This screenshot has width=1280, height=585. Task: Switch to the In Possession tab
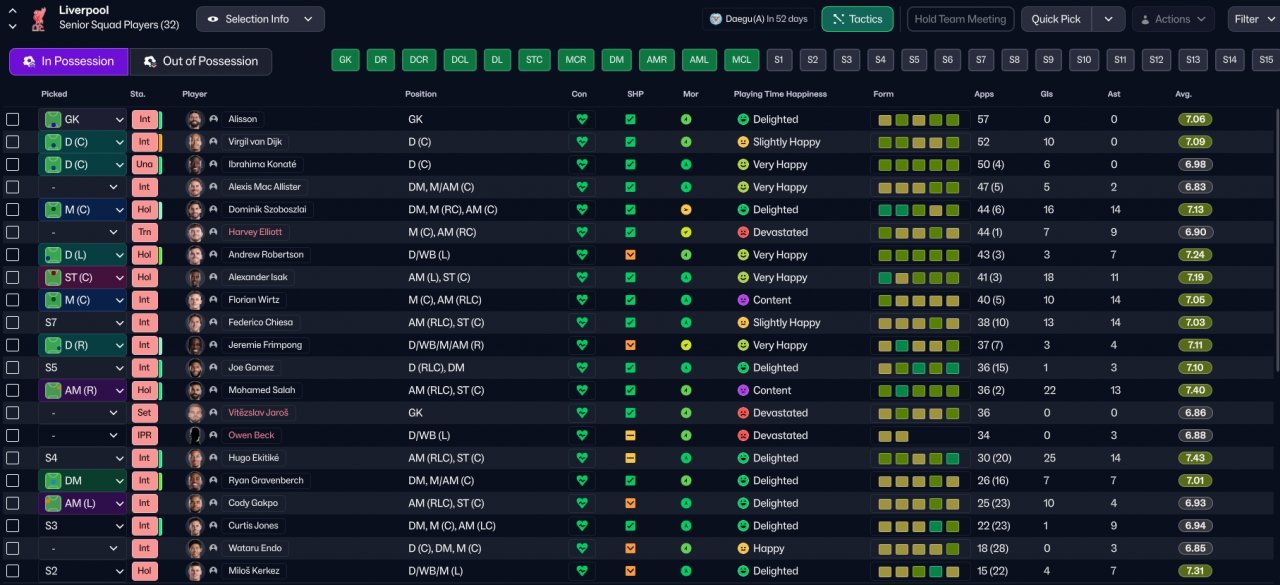pos(69,61)
